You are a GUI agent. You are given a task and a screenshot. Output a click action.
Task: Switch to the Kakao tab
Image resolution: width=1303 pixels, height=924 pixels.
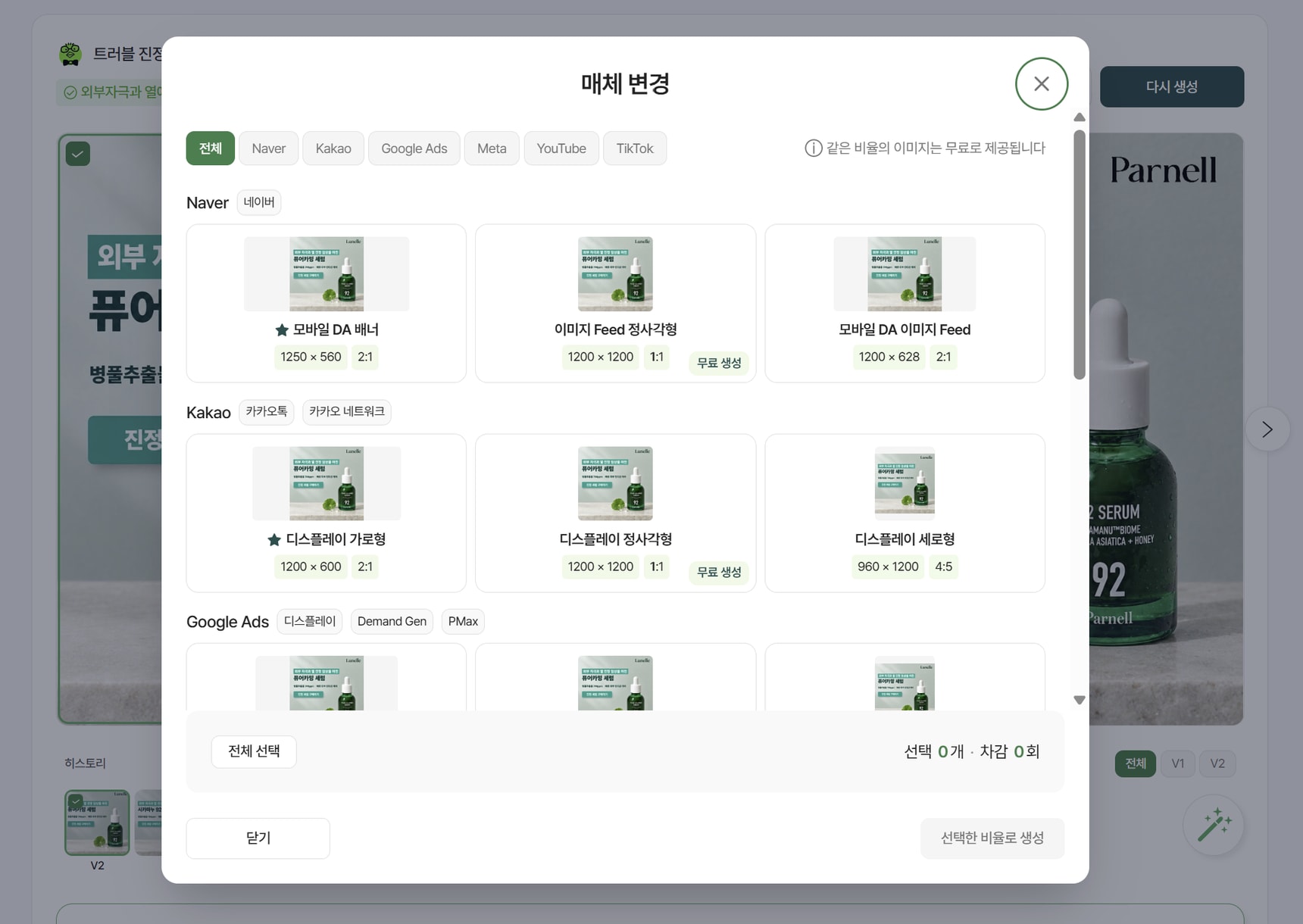[333, 148]
